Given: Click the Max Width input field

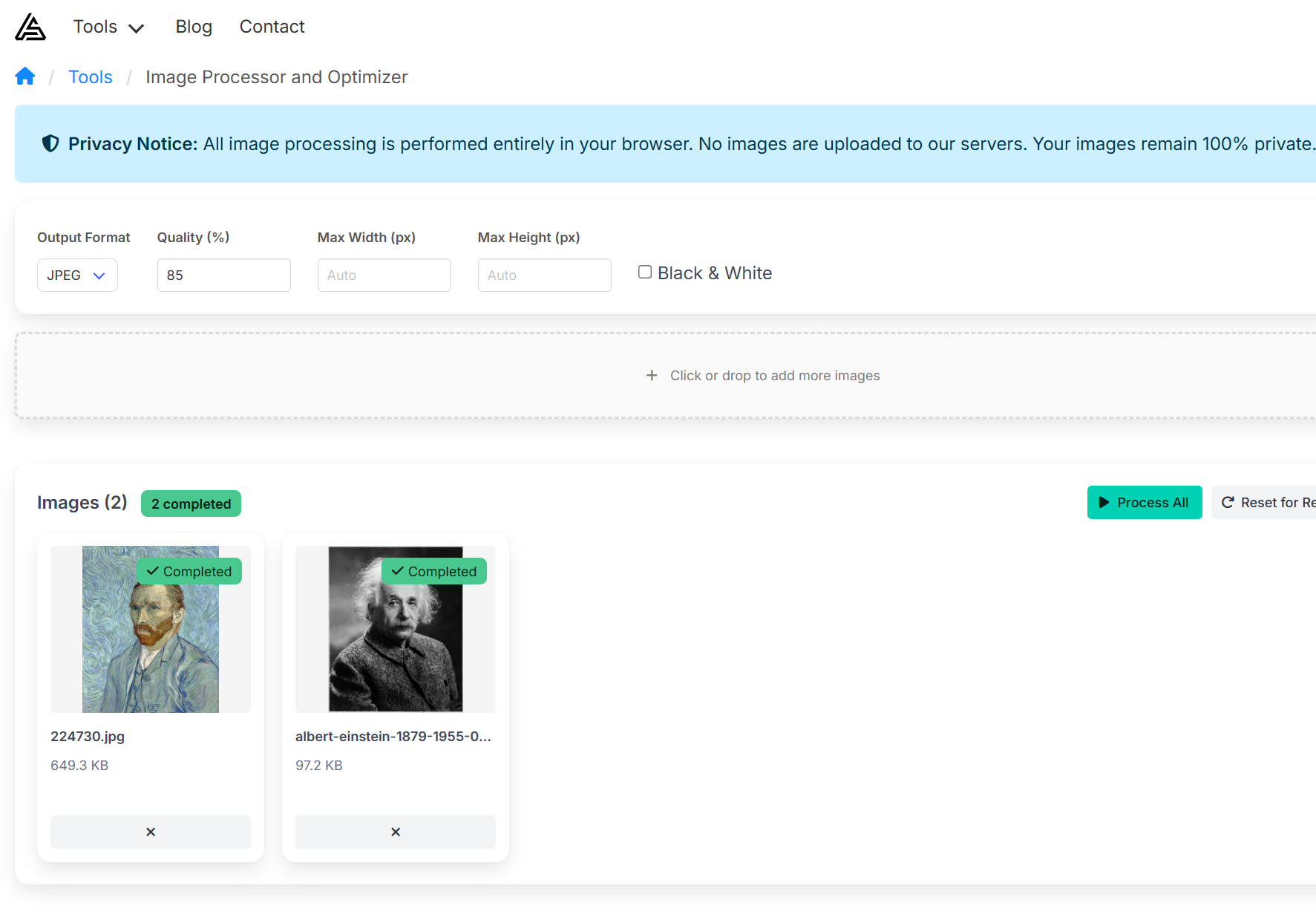Looking at the screenshot, I should click(x=384, y=275).
